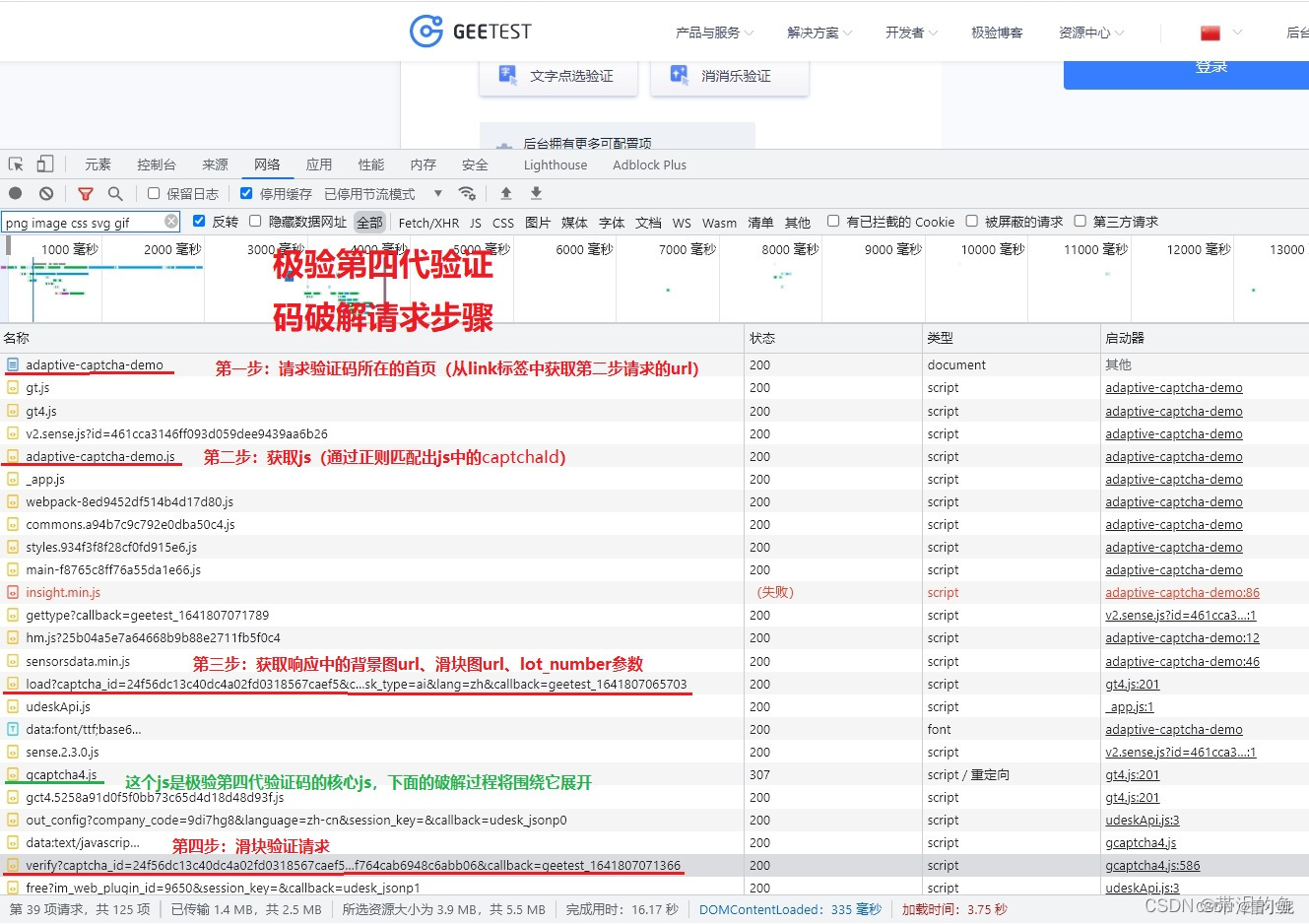1309x924 pixels.
Task: Clear the network requests list
Action: coord(45,193)
